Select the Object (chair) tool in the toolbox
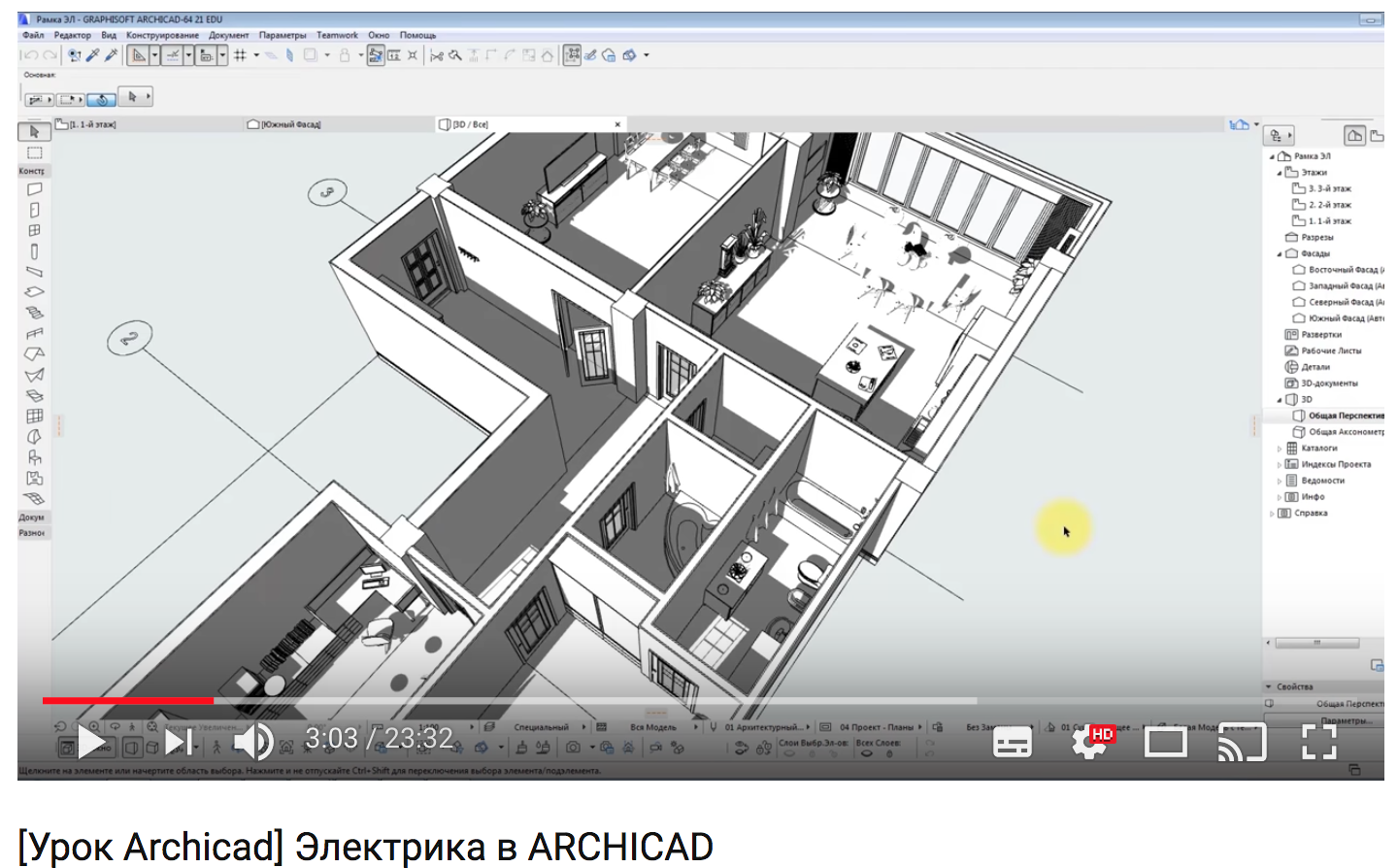 coord(34,457)
